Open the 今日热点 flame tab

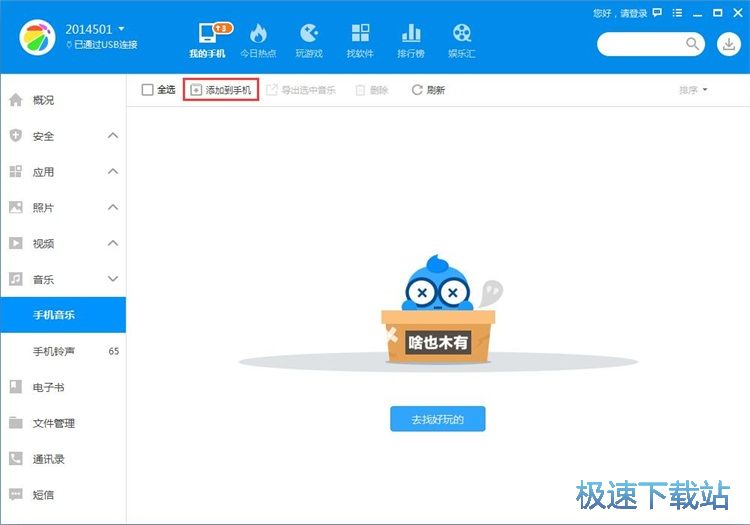(x=258, y=40)
